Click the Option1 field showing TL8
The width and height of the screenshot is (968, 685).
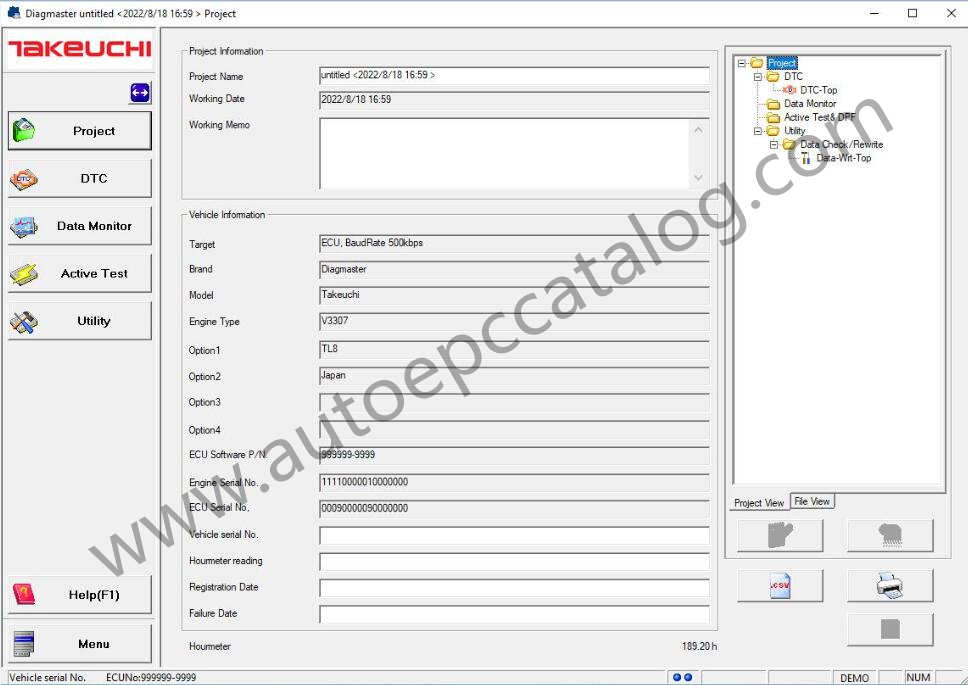pyautogui.click(x=514, y=349)
